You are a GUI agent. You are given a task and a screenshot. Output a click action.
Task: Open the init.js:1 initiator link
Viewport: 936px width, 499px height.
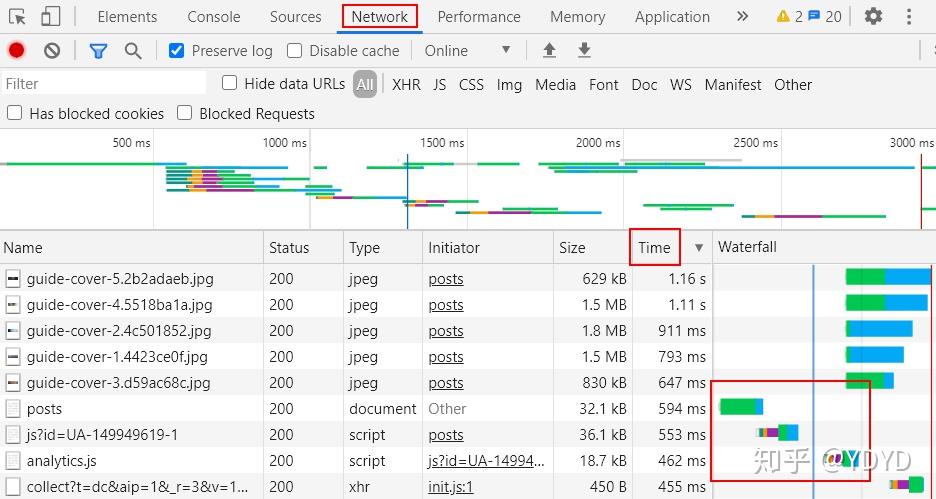[x=451, y=487]
